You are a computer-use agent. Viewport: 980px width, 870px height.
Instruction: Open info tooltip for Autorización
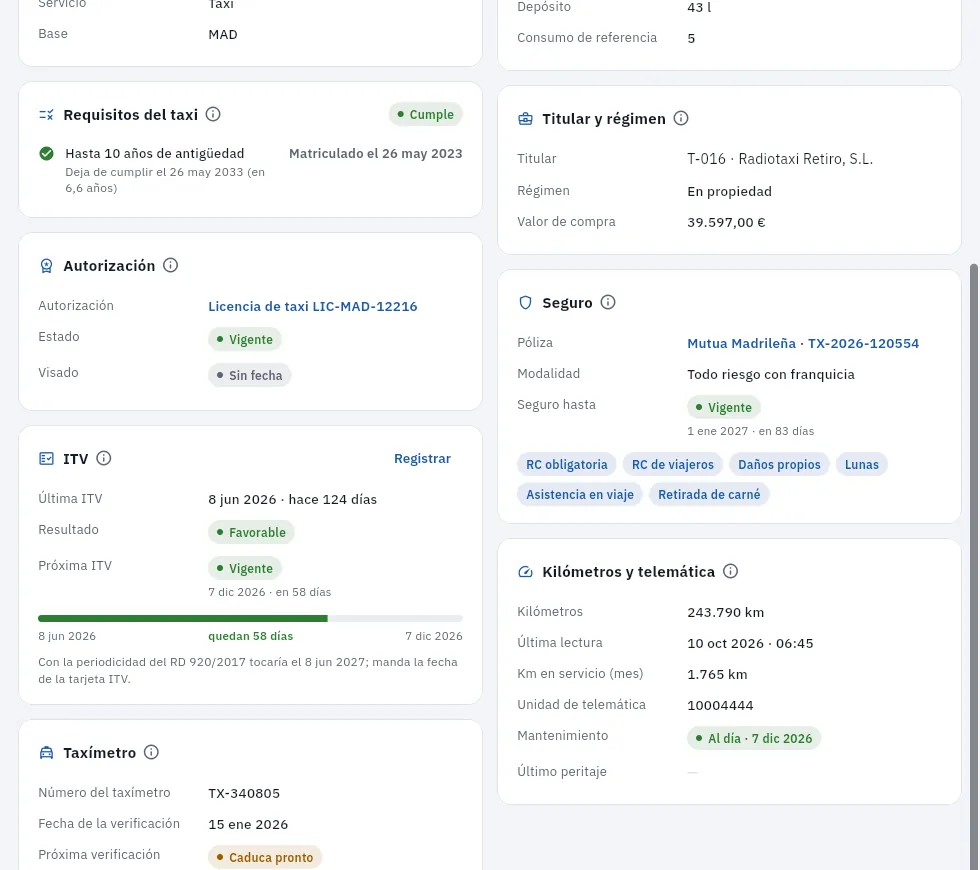[170, 266]
